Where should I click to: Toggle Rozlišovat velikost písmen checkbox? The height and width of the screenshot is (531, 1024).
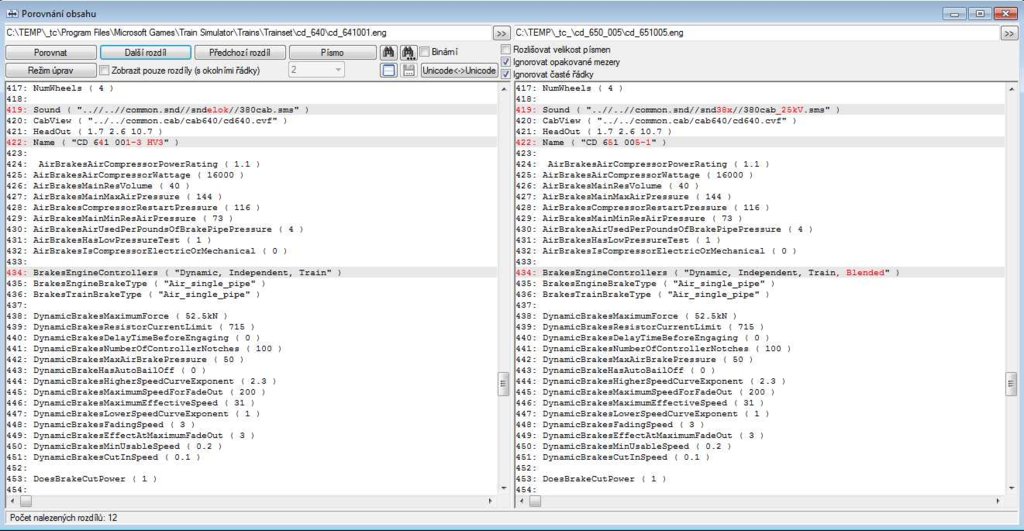coord(506,49)
